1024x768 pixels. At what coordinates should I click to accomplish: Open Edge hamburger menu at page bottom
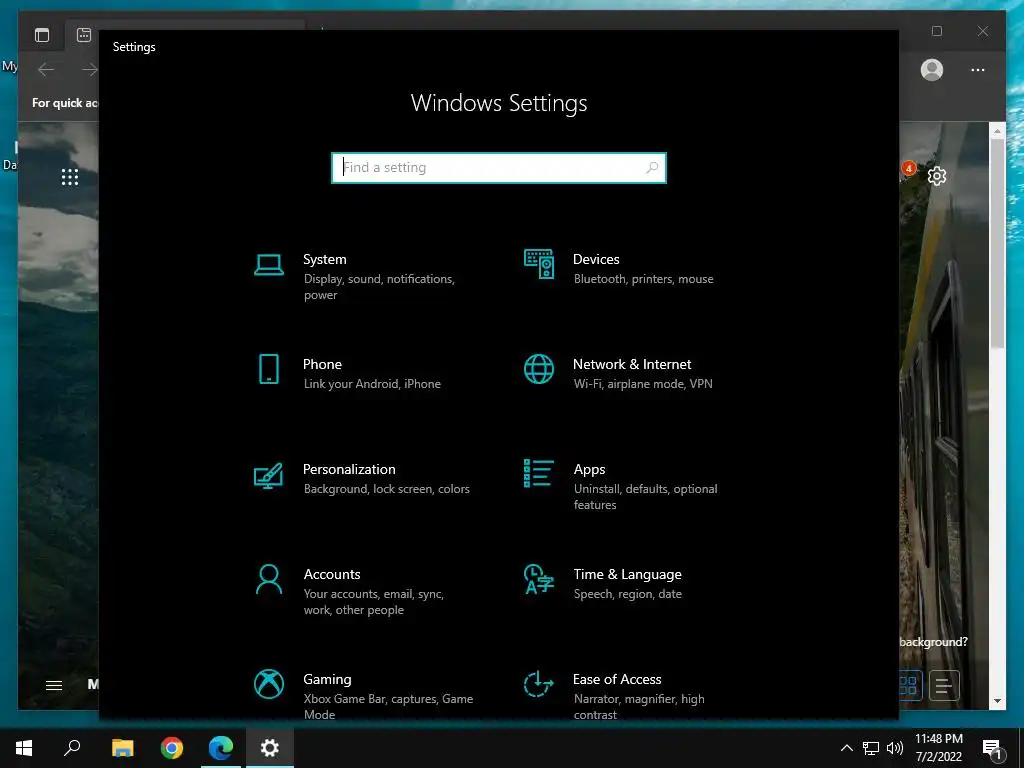(54, 685)
